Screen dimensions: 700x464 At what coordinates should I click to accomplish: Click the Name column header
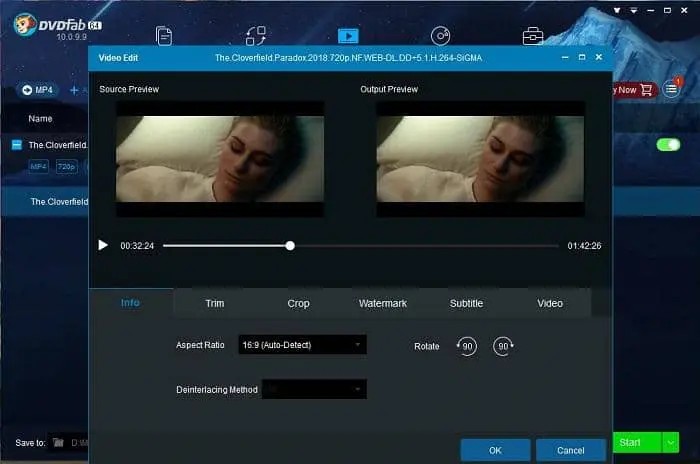40,119
